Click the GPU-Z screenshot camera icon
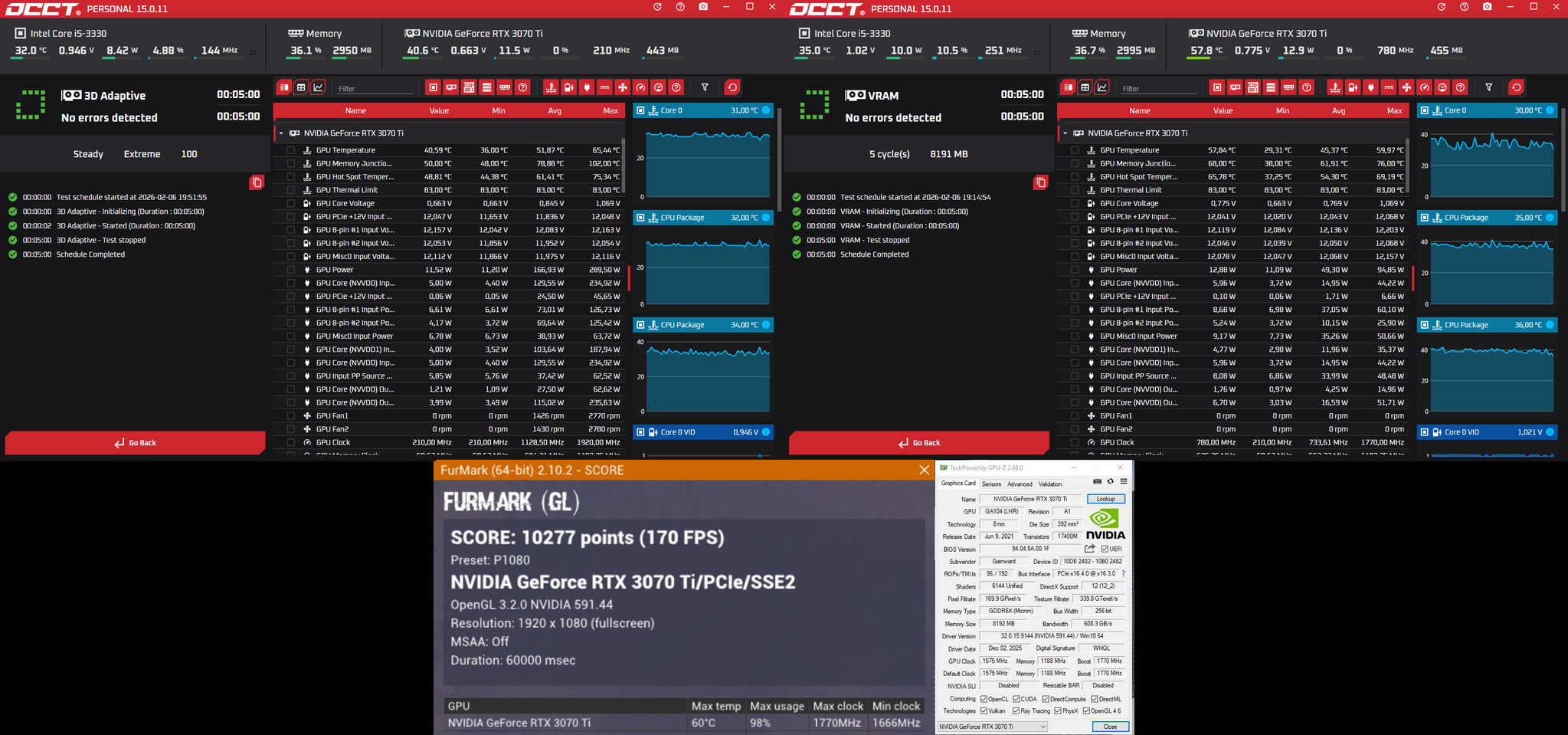 [1097, 481]
